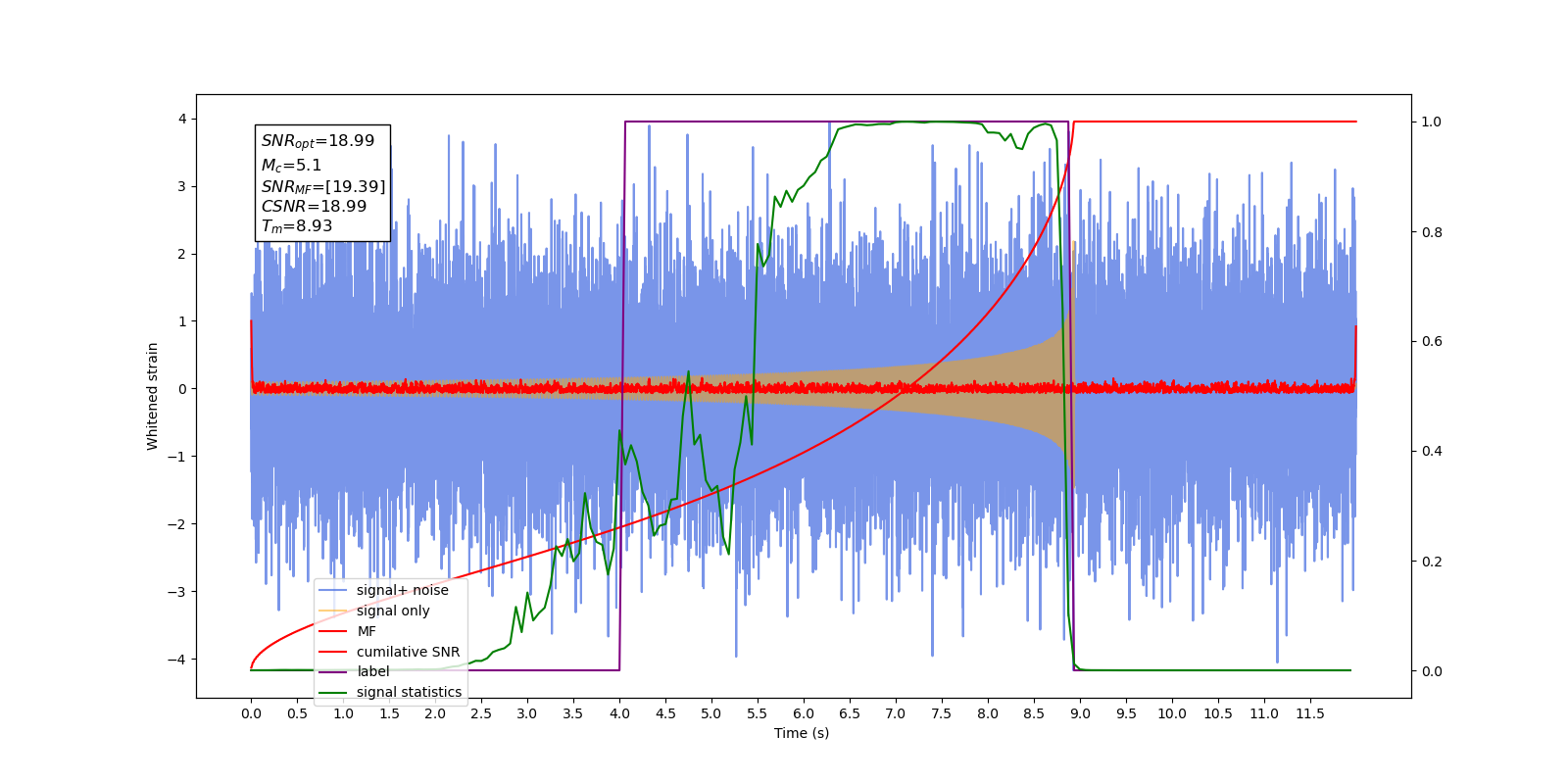Click the Tm=8.93 annotation text
The image size is (1568, 784).
(297, 226)
